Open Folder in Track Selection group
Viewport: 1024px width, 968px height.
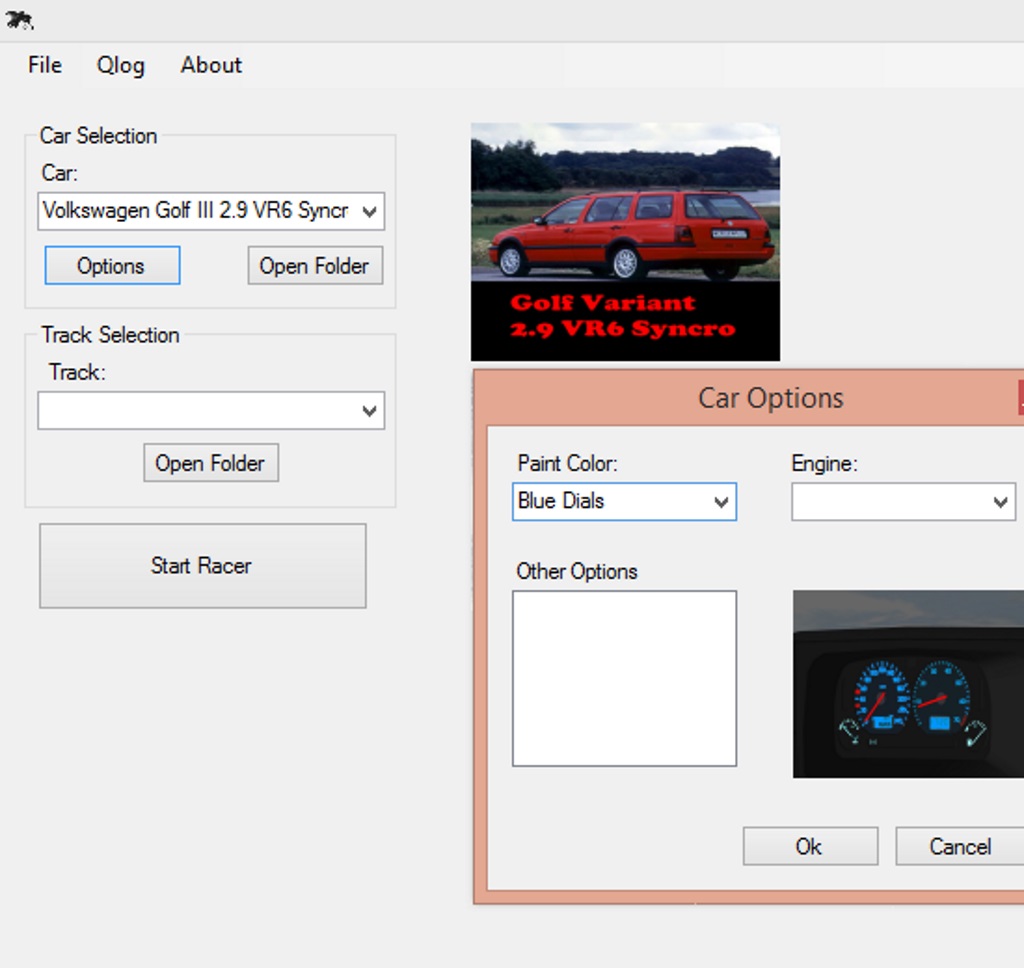pos(211,463)
